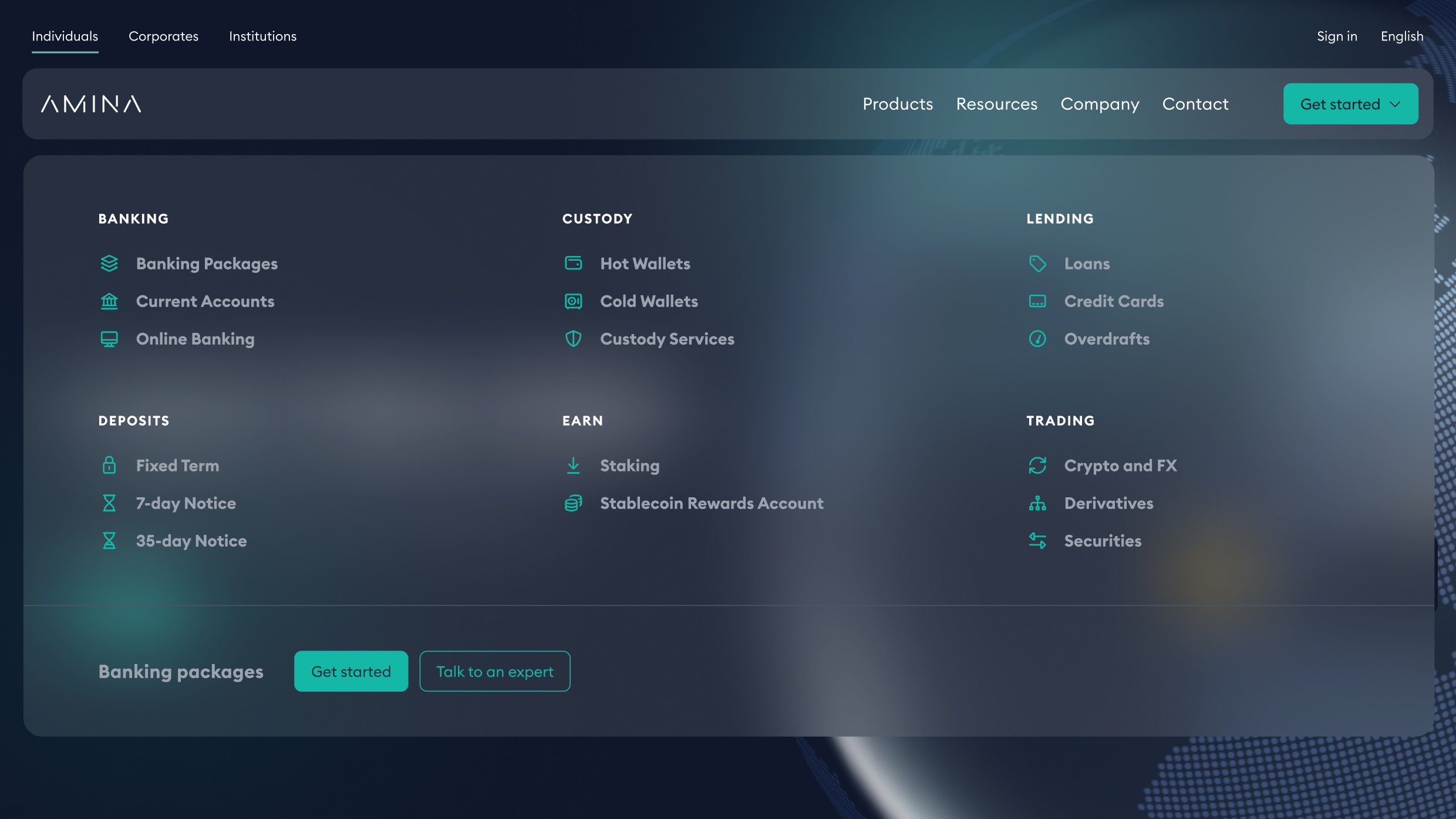Open the Crypto and FX link
The height and width of the screenshot is (819, 1456).
(1120, 466)
